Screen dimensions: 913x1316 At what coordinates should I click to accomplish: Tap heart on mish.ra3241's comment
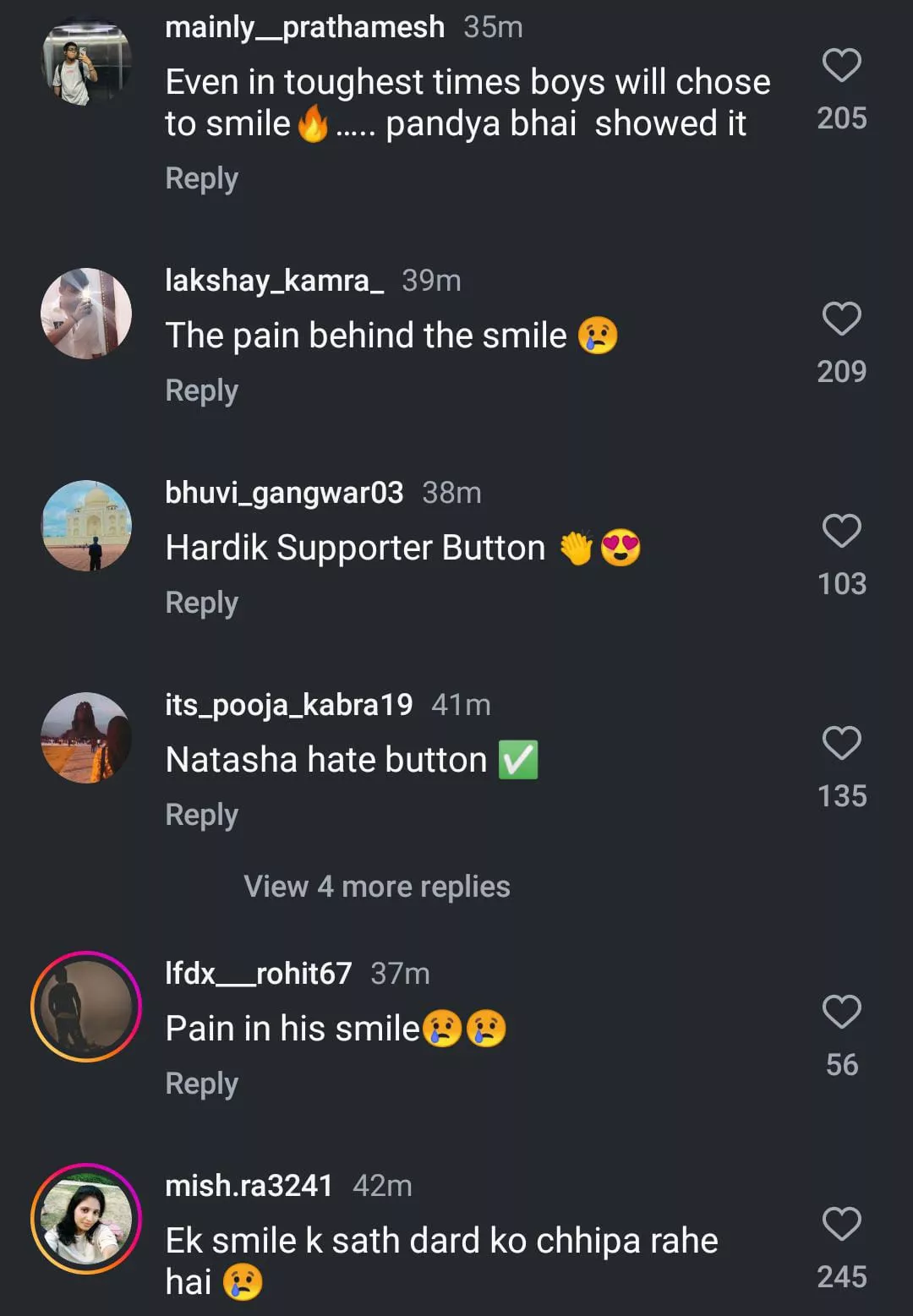tap(841, 1224)
